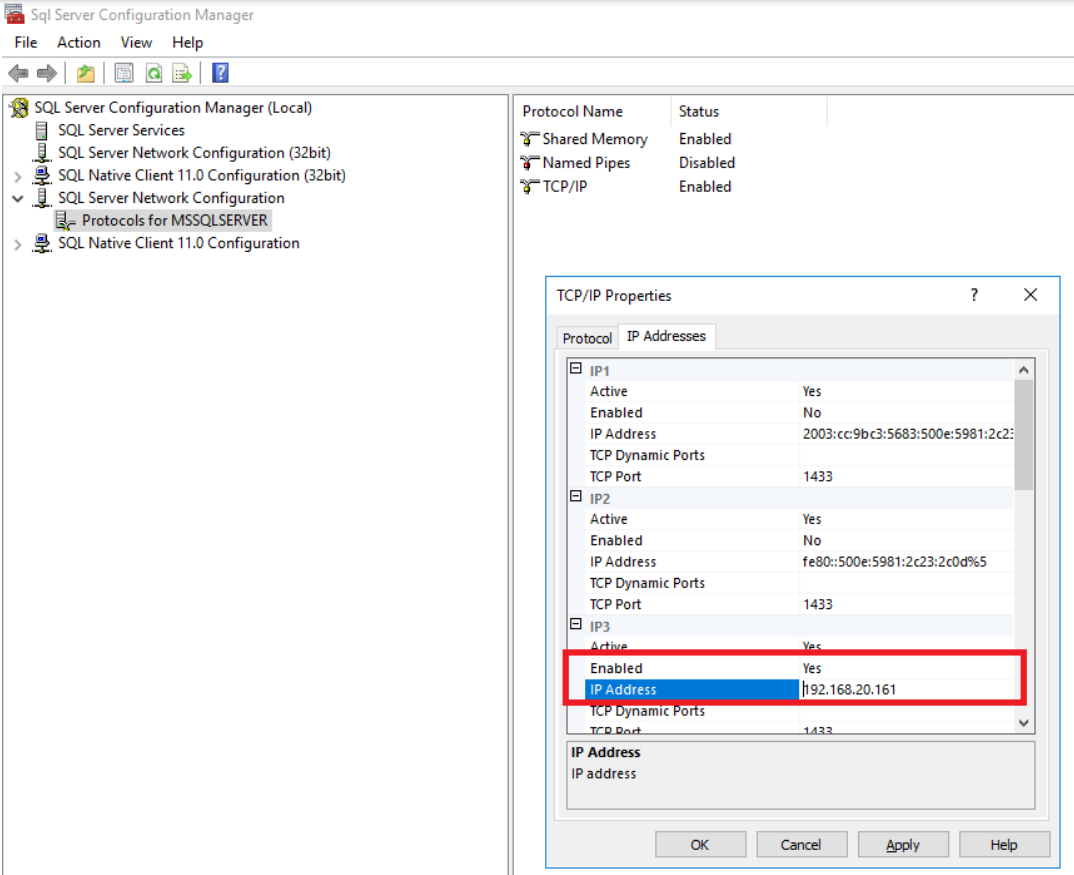
Task: Open Properties via the toolbar icon
Action: click(124, 73)
